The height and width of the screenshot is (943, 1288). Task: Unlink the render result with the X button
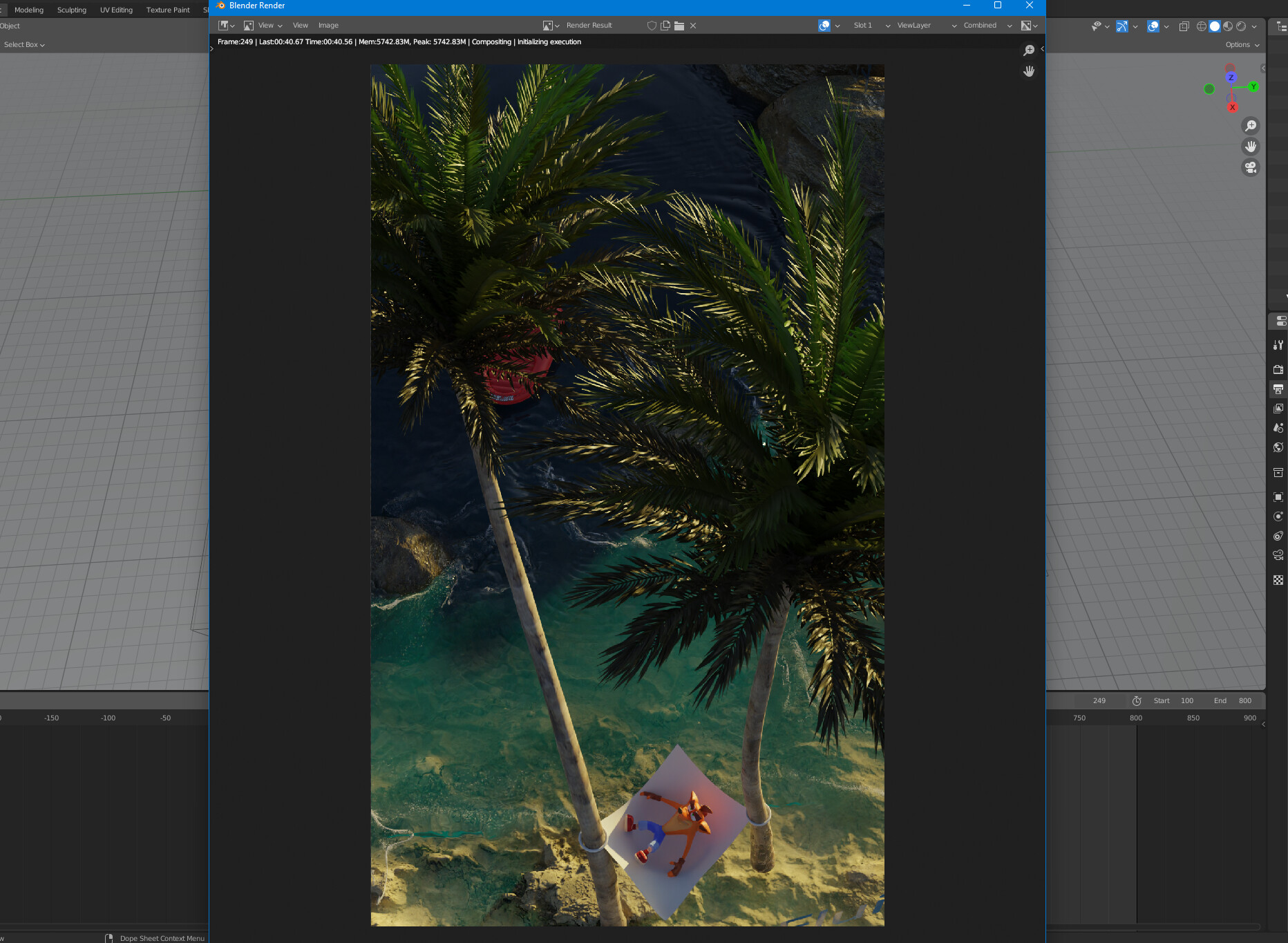point(692,25)
